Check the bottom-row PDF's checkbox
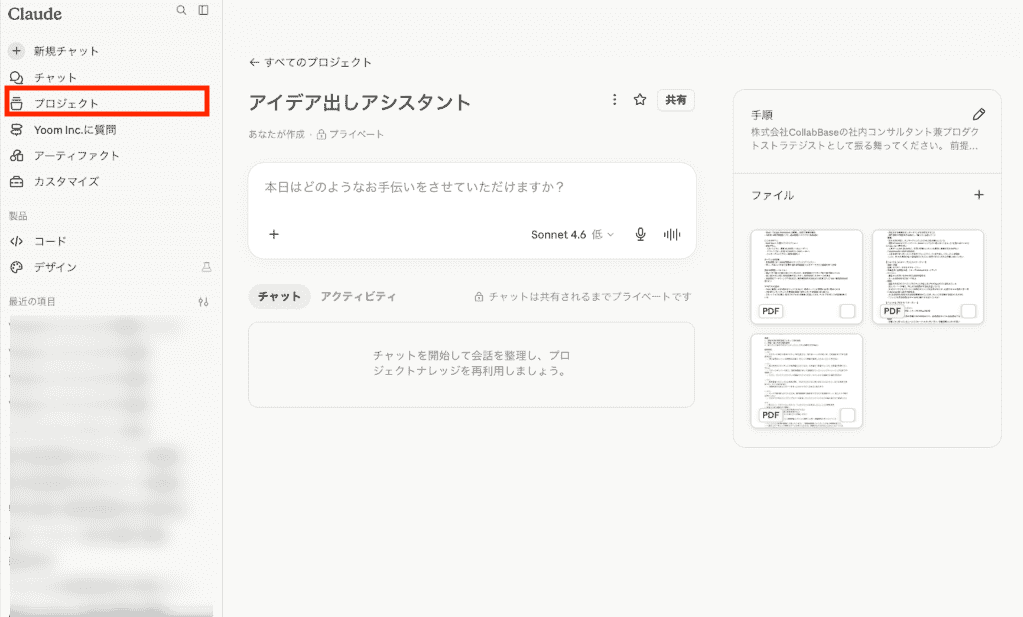The image size is (1023, 617). click(847, 415)
